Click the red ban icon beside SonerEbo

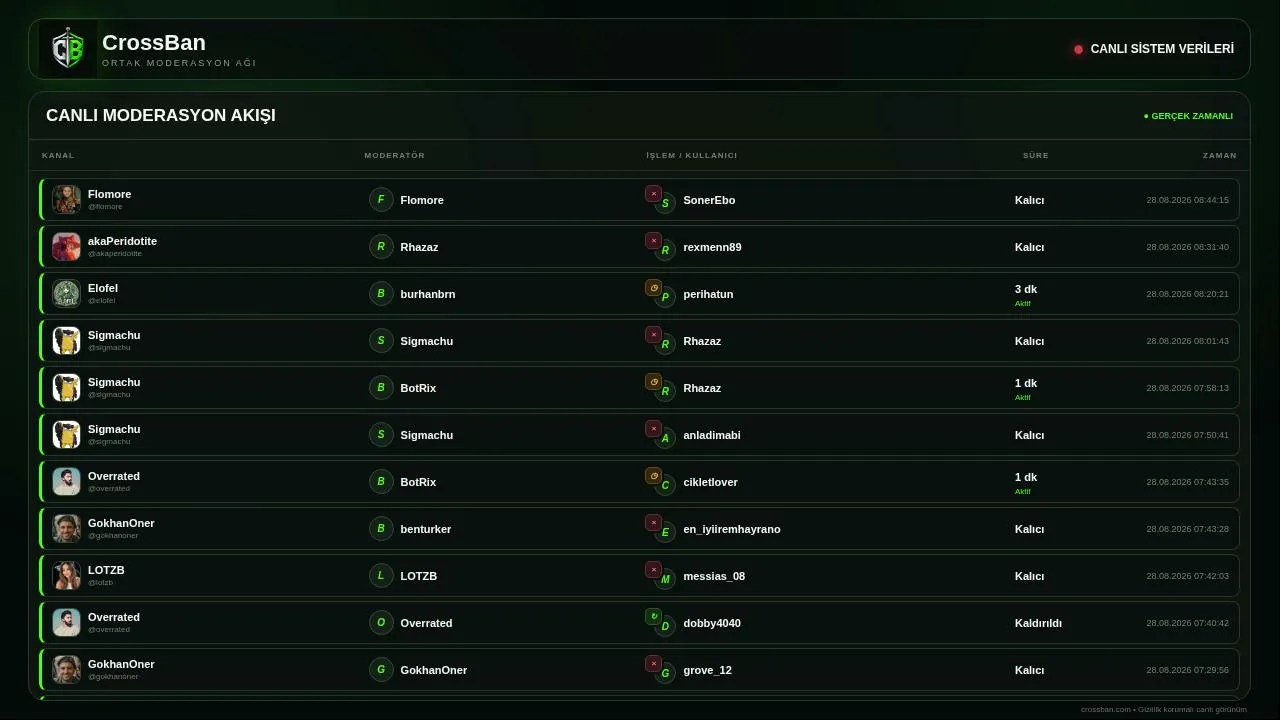click(x=653, y=194)
